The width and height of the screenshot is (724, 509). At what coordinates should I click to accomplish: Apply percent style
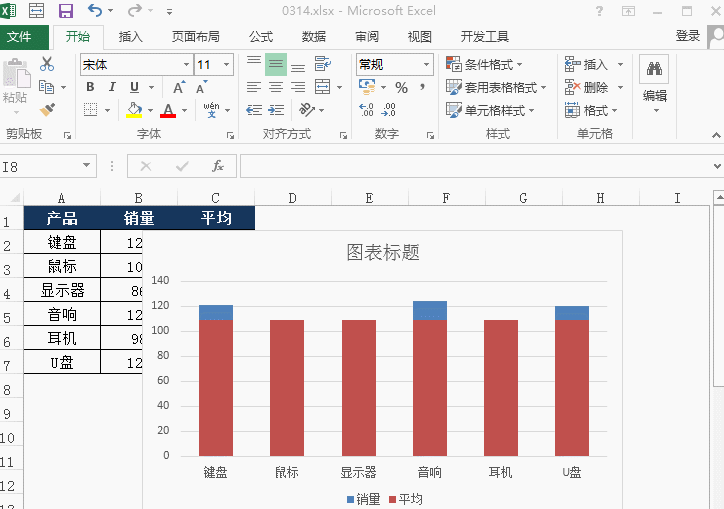point(401,87)
